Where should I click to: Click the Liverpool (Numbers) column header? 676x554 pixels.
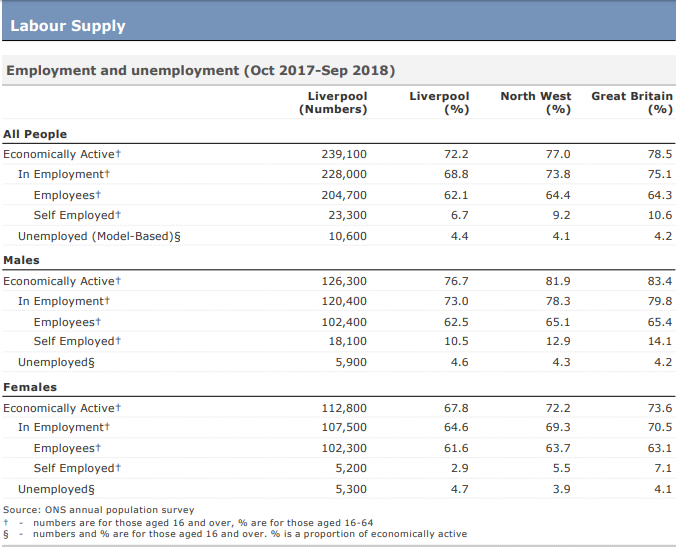point(333,103)
